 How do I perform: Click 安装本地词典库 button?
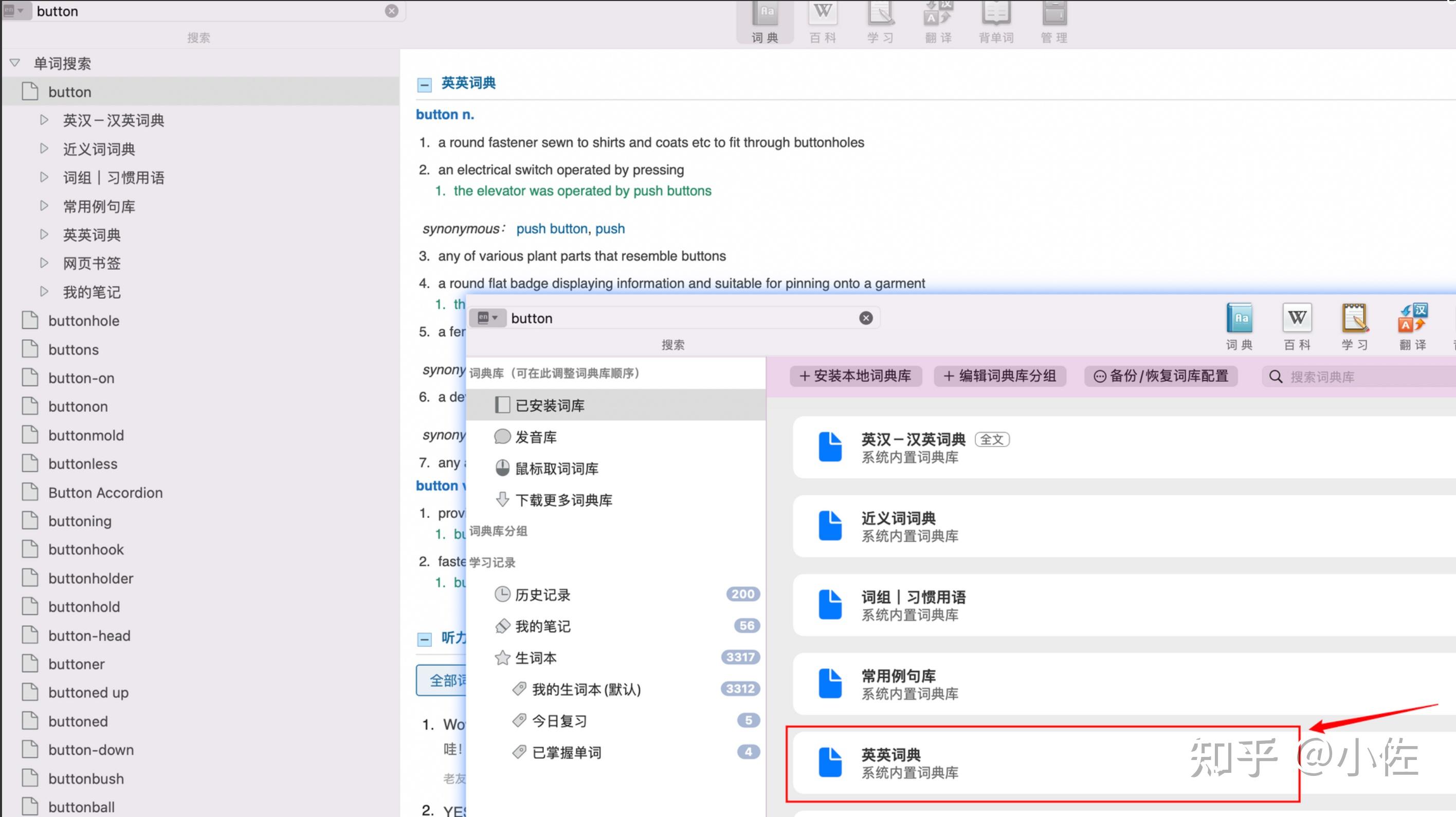point(855,376)
